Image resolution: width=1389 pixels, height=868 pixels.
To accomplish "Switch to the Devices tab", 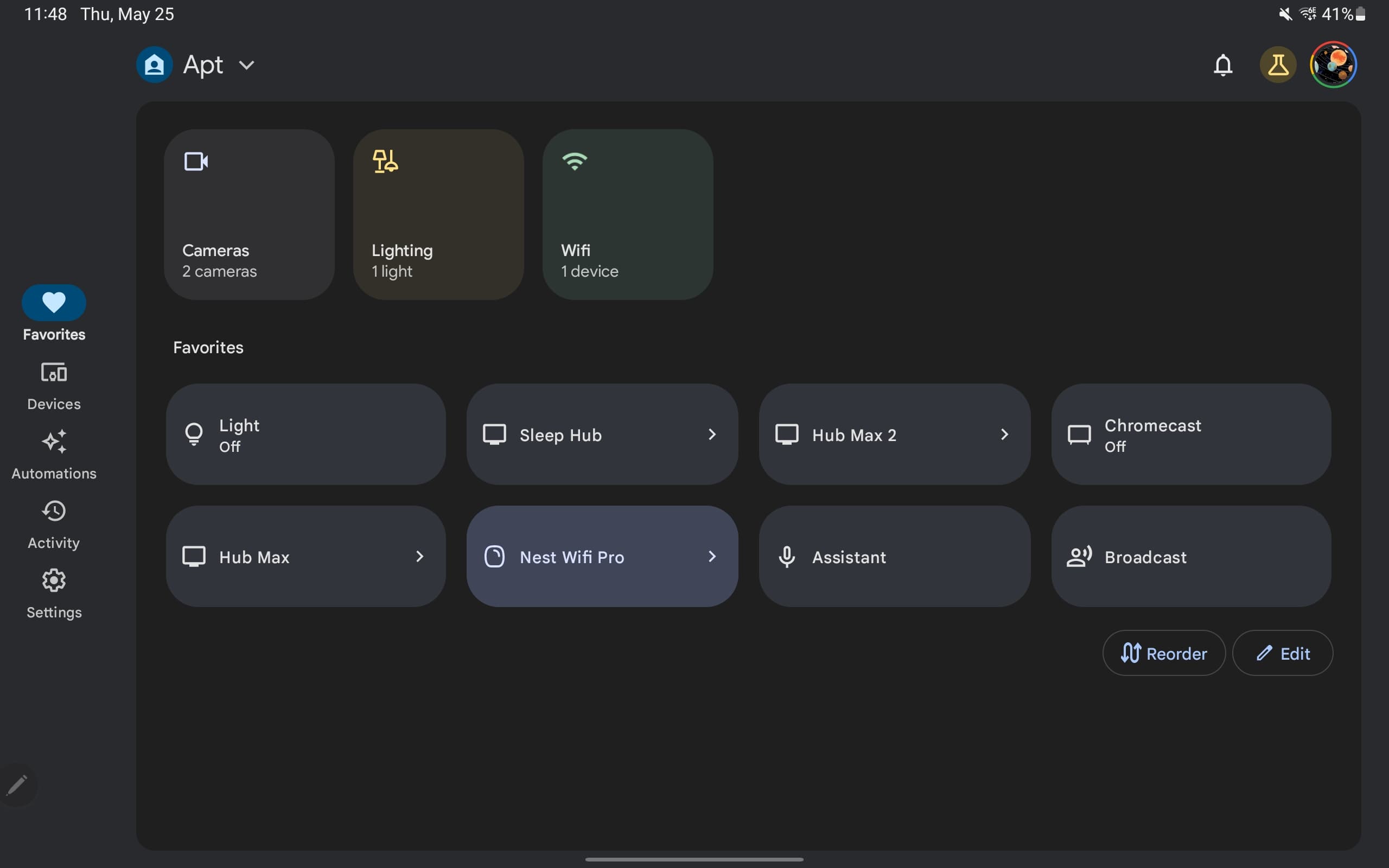I will pos(54,386).
